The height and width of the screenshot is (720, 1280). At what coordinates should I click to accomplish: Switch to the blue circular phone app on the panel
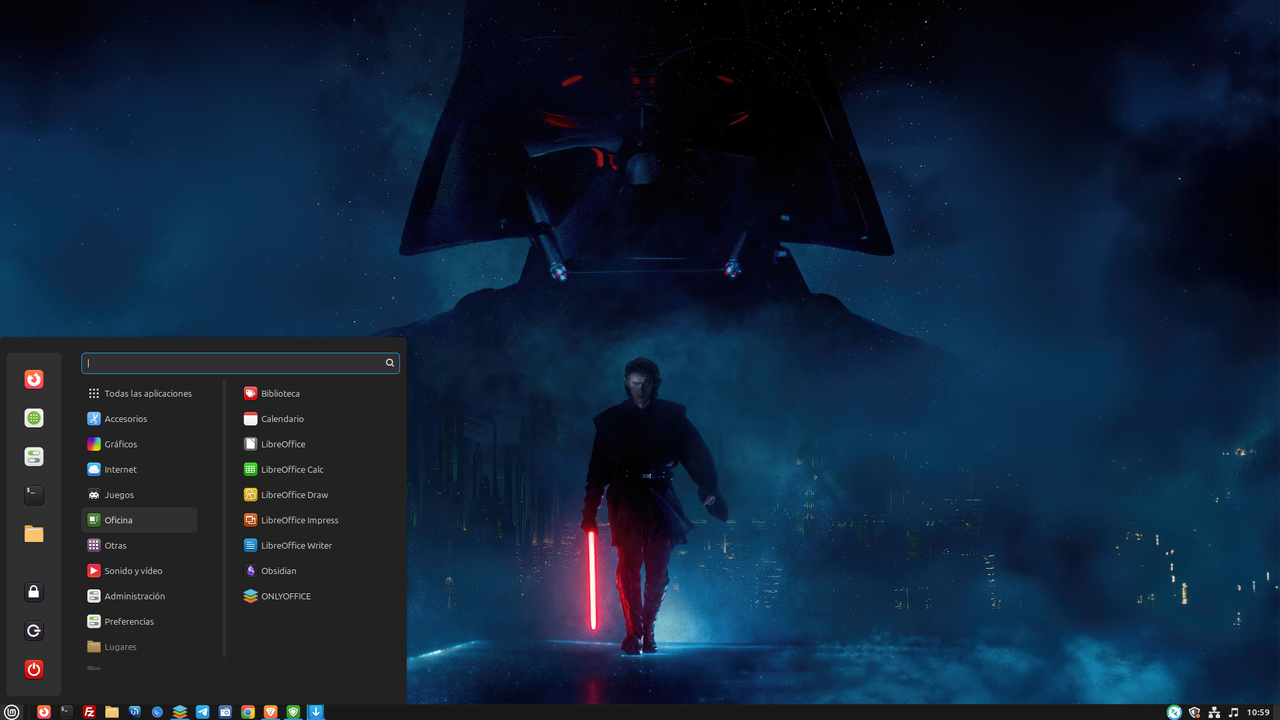pyautogui.click(x=157, y=712)
